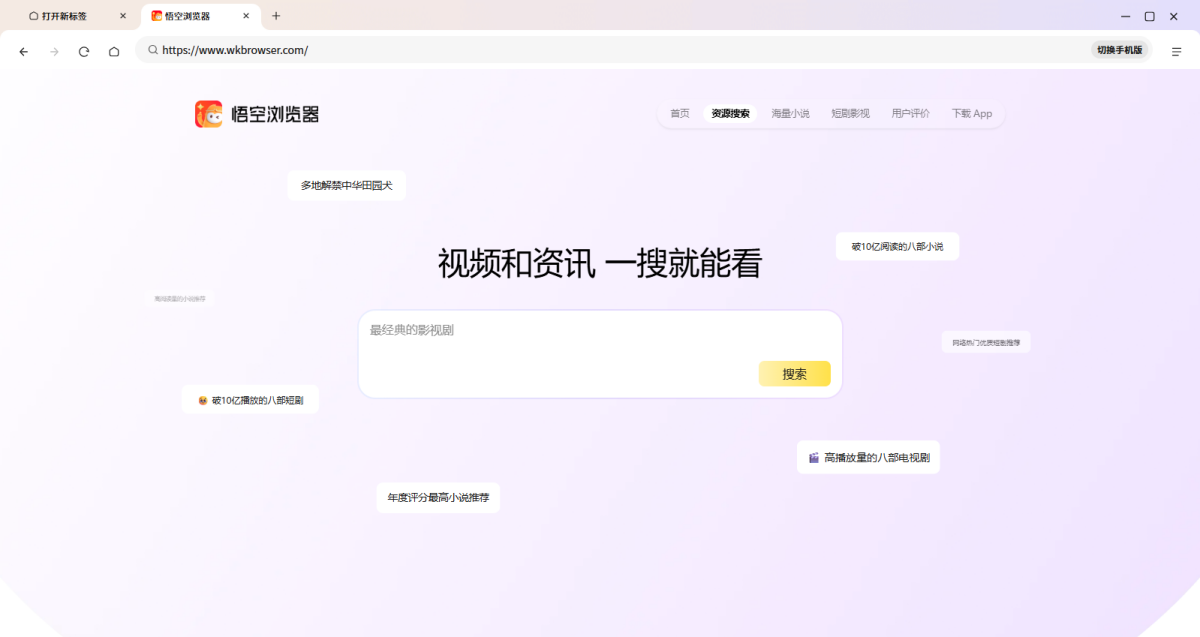Click the search magnifier in address bar

pos(153,50)
